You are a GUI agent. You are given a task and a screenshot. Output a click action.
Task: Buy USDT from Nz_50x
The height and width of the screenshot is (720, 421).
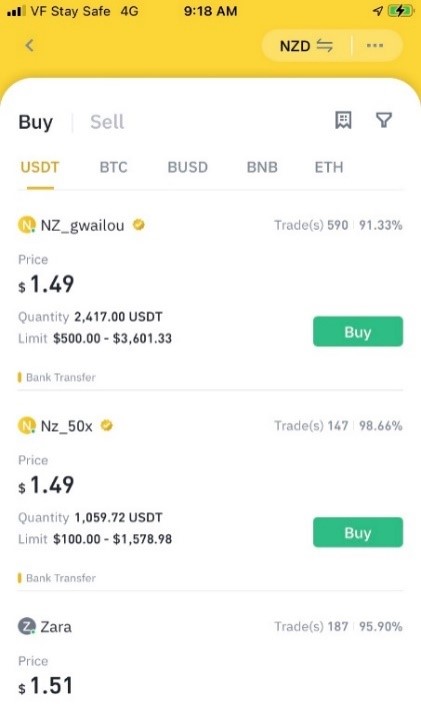point(358,532)
